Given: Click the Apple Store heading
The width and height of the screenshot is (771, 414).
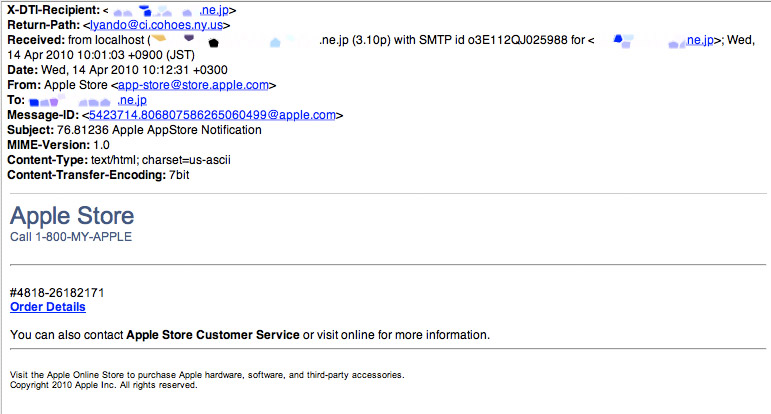Looking at the screenshot, I should click(72, 216).
